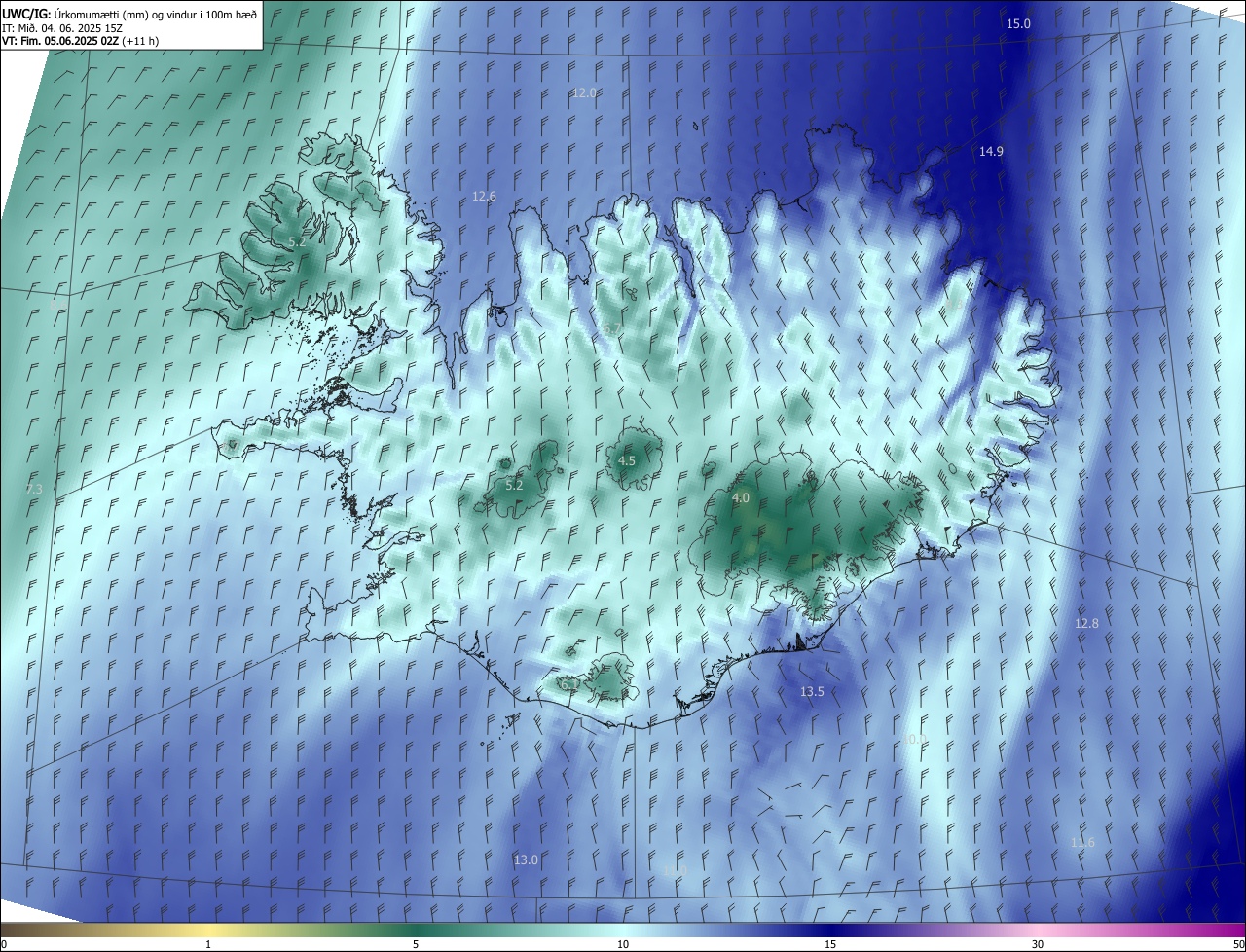Click the 4.5 value on the glacier
This screenshot has width=1246, height=952.
627,460
